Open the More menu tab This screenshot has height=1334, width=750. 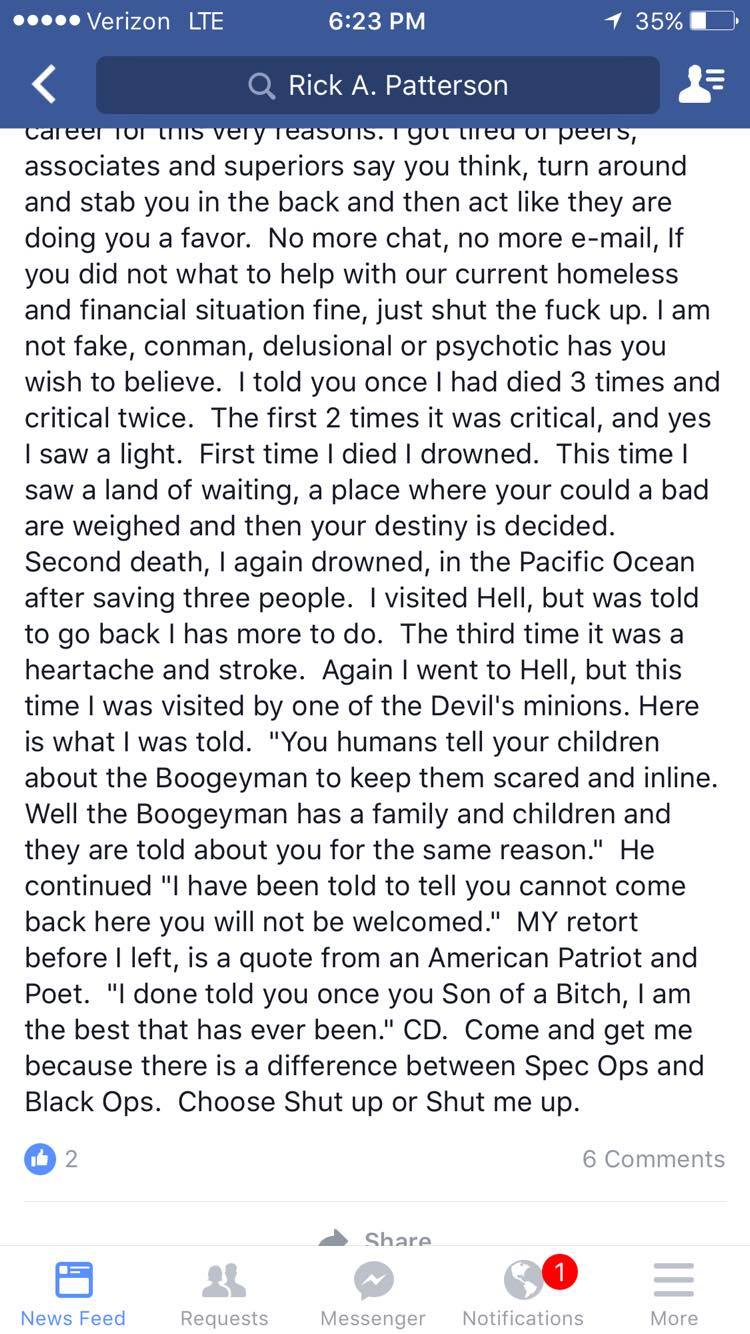(x=673, y=1293)
